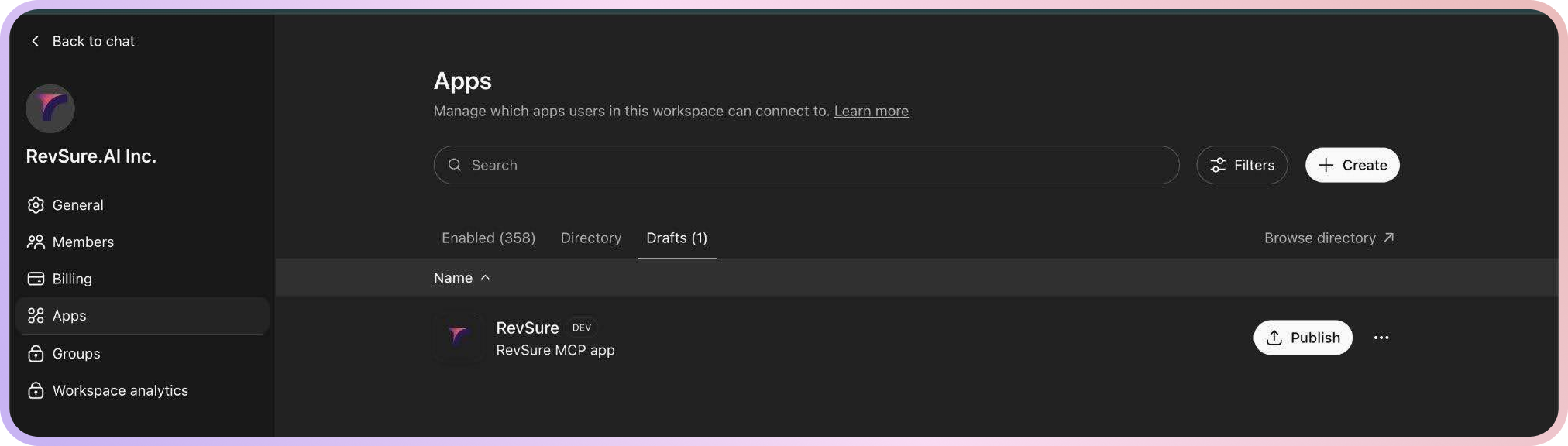Open Billing section
Viewport: 1568px width, 446px height.
pos(143,279)
